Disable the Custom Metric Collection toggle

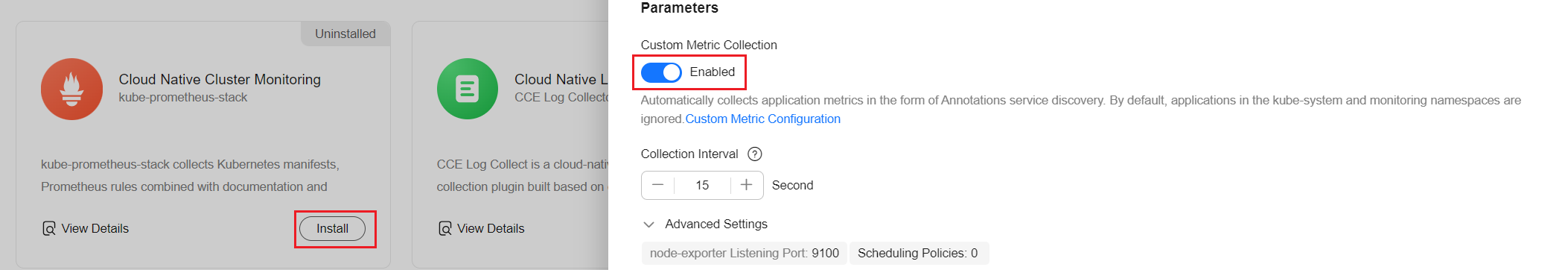[661, 72]
